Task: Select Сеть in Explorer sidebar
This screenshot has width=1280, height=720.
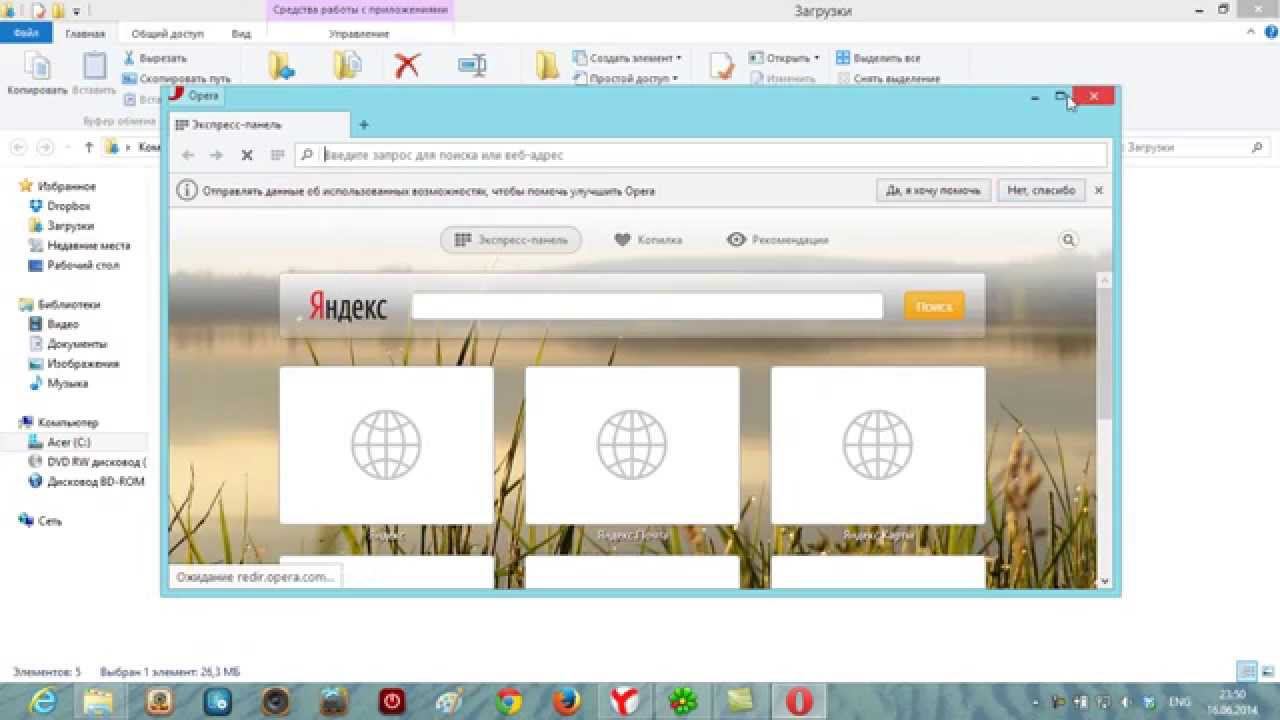Action: pyautogui.click(x=41, y=521)
